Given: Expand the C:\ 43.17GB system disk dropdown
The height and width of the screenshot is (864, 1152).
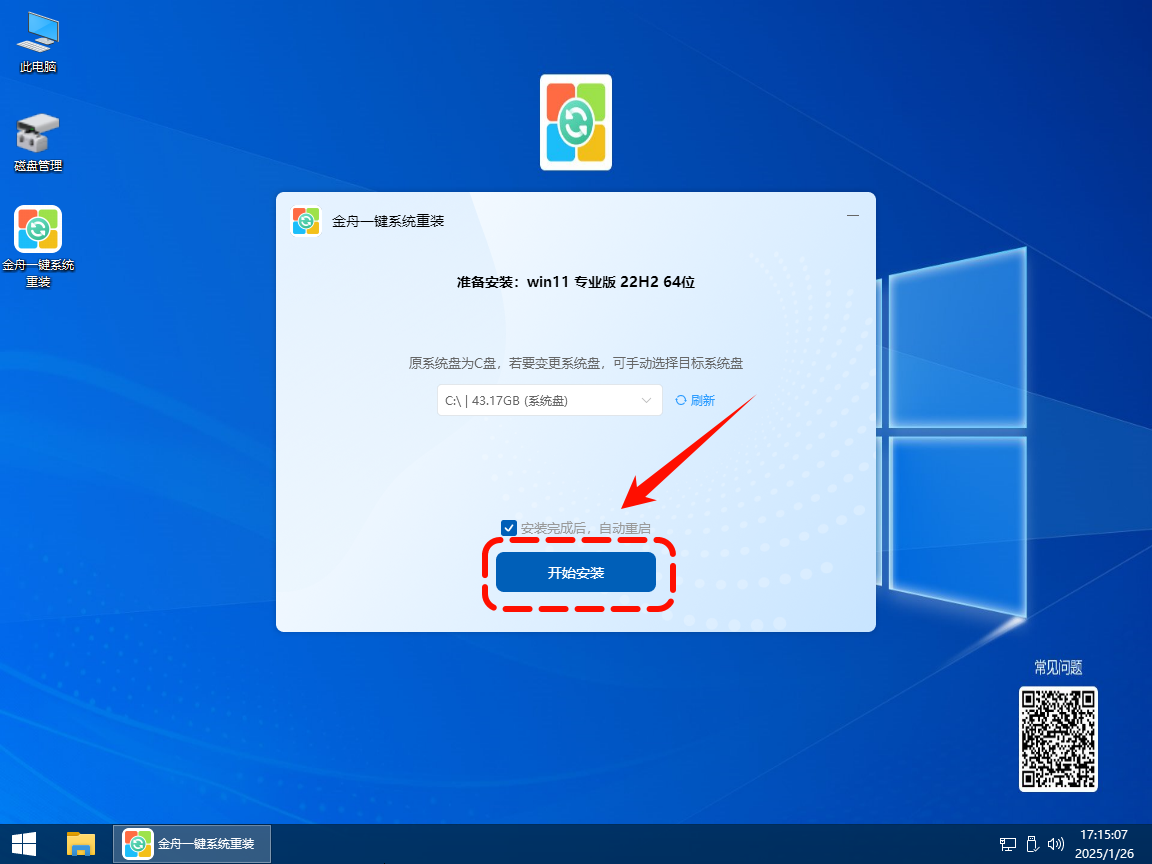Looking at the screenshot, I should 549,400.
